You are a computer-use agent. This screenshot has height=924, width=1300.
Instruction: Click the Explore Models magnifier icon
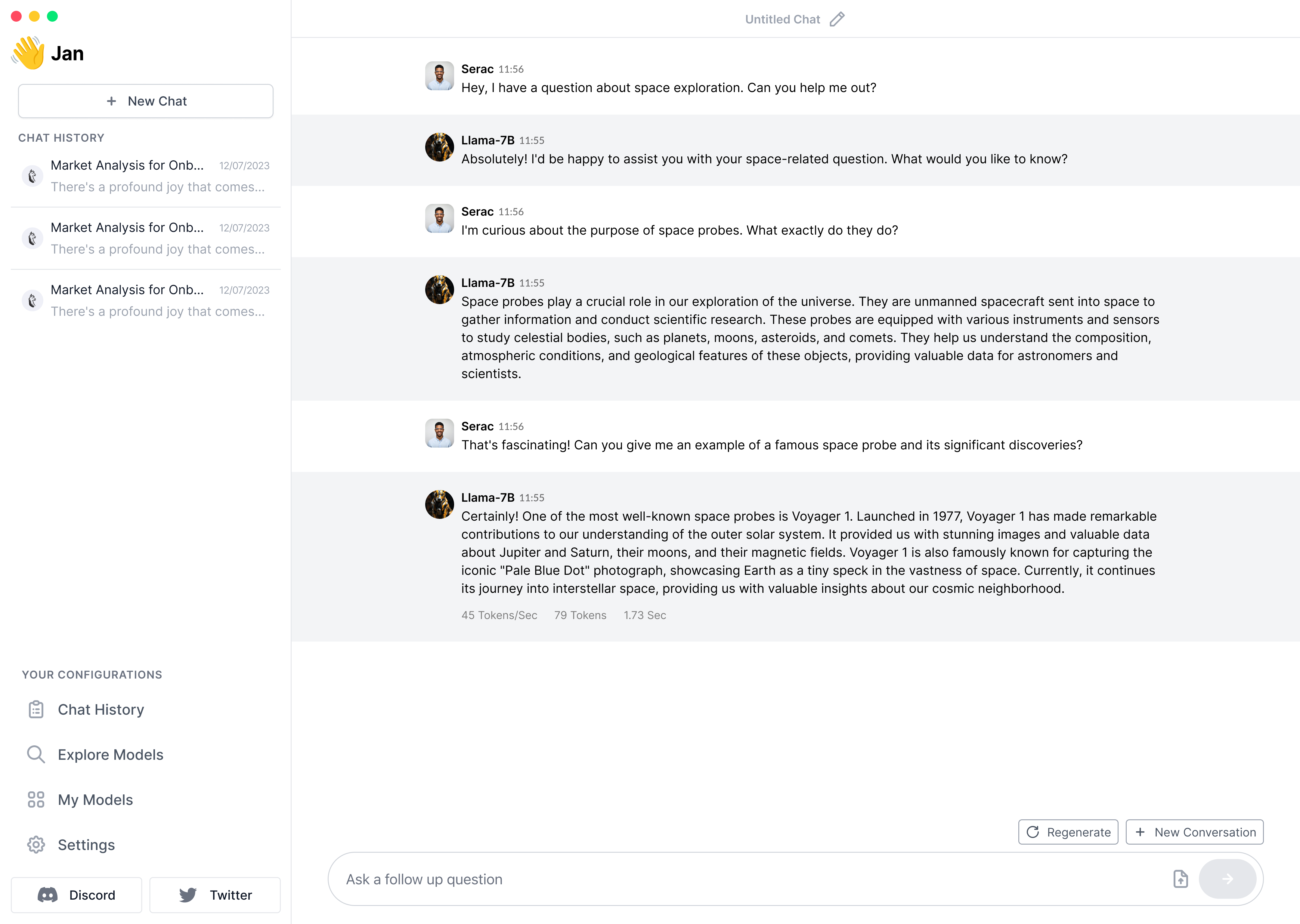[36, 754]
